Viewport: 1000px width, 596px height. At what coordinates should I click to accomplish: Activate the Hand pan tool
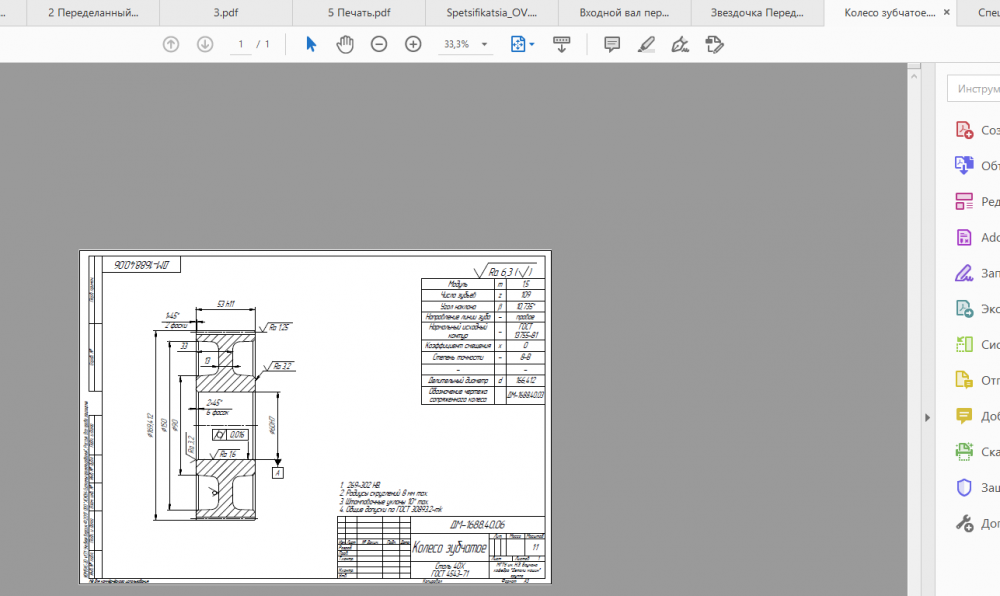click(x=345, y=44)
